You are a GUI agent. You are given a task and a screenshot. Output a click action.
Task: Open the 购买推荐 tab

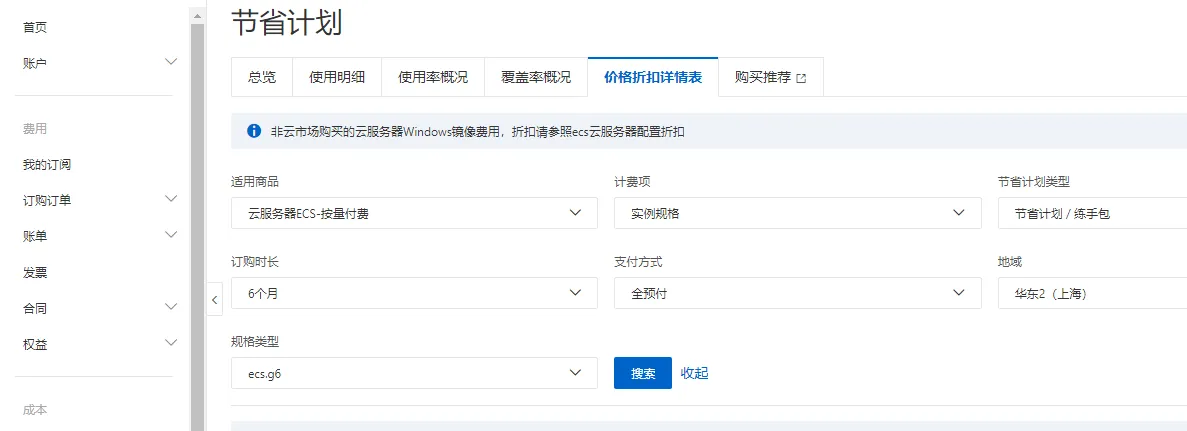771,77
